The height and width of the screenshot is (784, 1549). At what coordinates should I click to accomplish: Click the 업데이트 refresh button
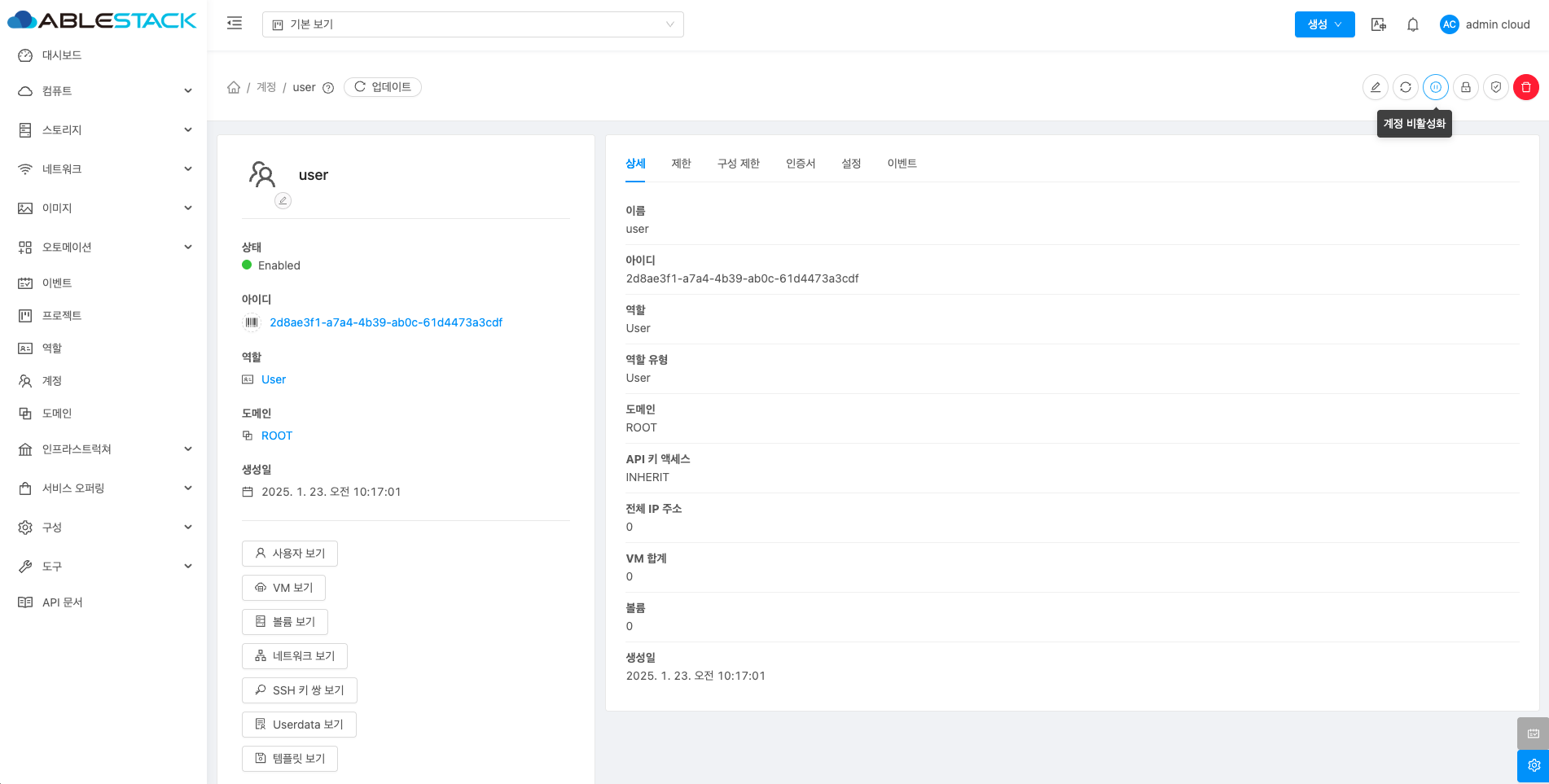click(x=383, y=87)
